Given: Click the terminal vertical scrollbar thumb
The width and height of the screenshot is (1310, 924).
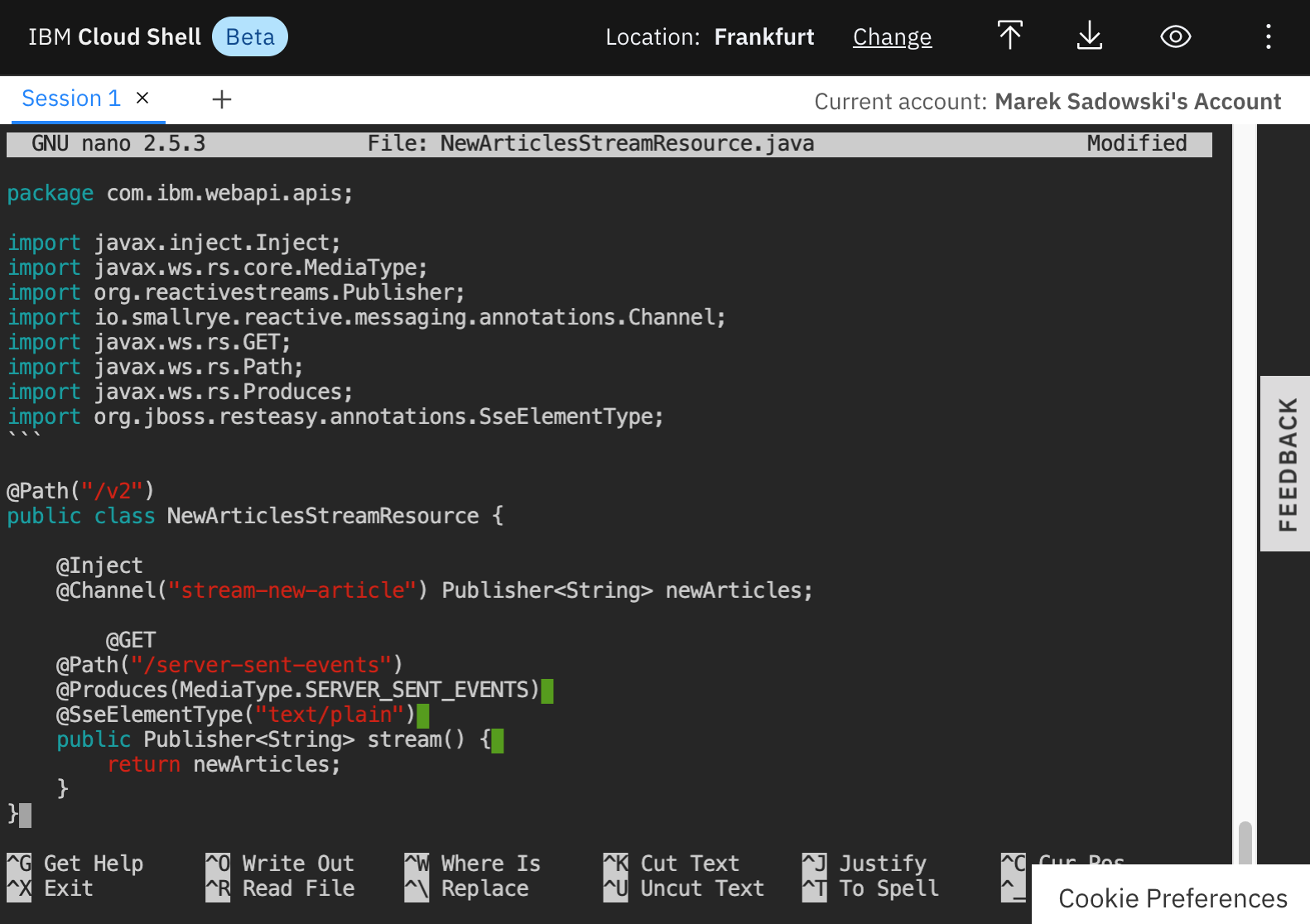Looking at the screenshot, I should pos(1245,843).
